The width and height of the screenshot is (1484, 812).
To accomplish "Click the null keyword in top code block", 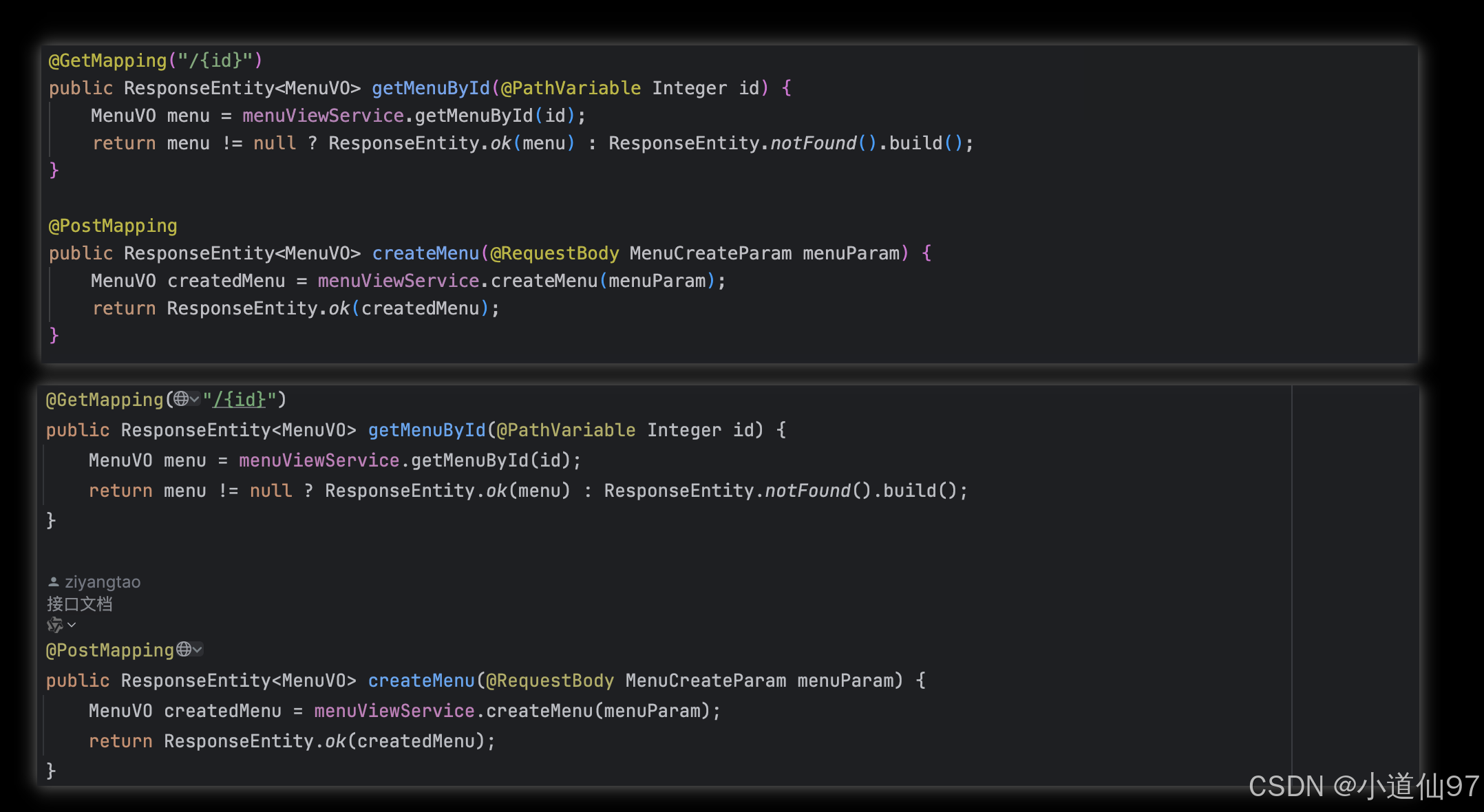I will pyautogui.click(x=275, y=143).
